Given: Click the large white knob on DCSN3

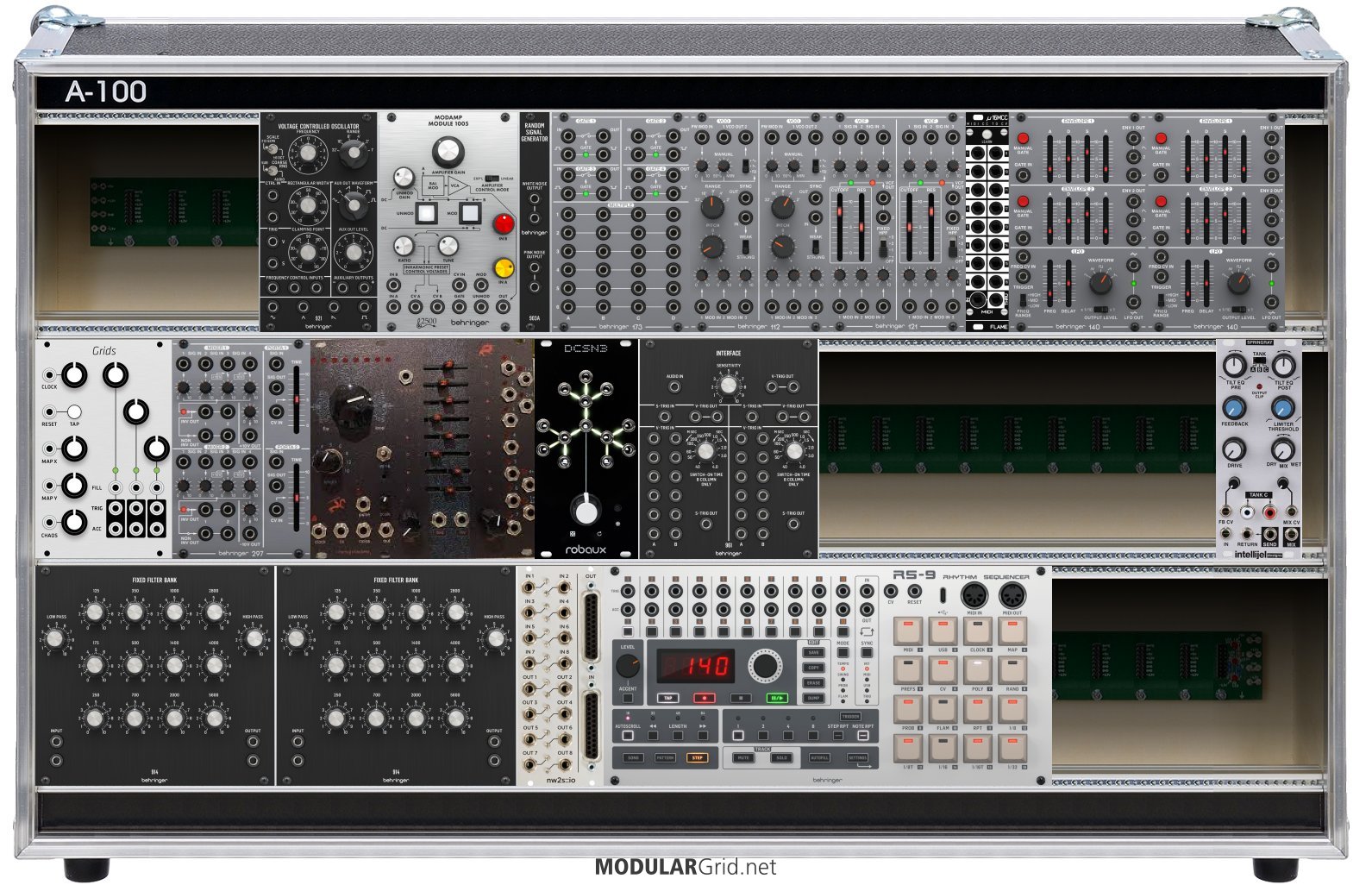Looking at the screenshot, I should click(586, 511).
